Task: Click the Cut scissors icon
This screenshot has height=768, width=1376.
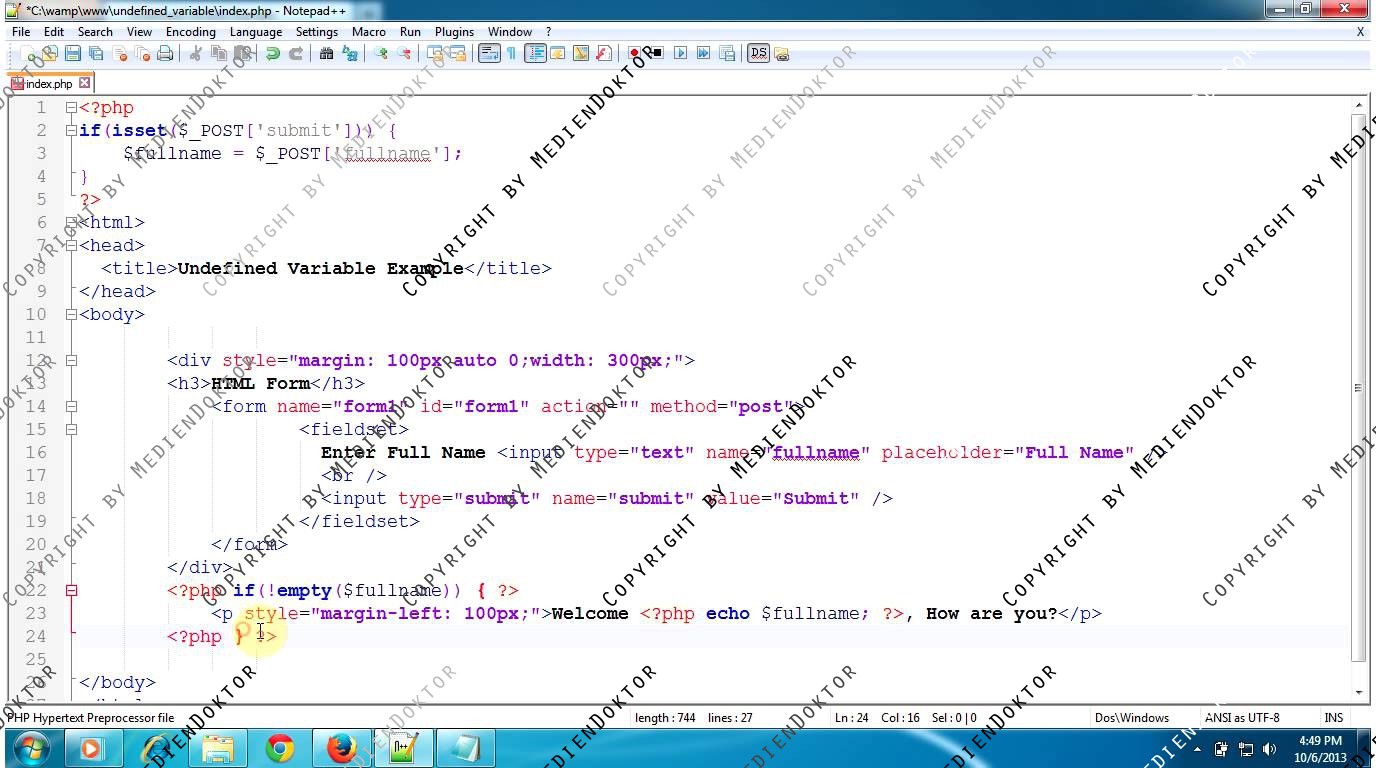Action: pos(196,53)
